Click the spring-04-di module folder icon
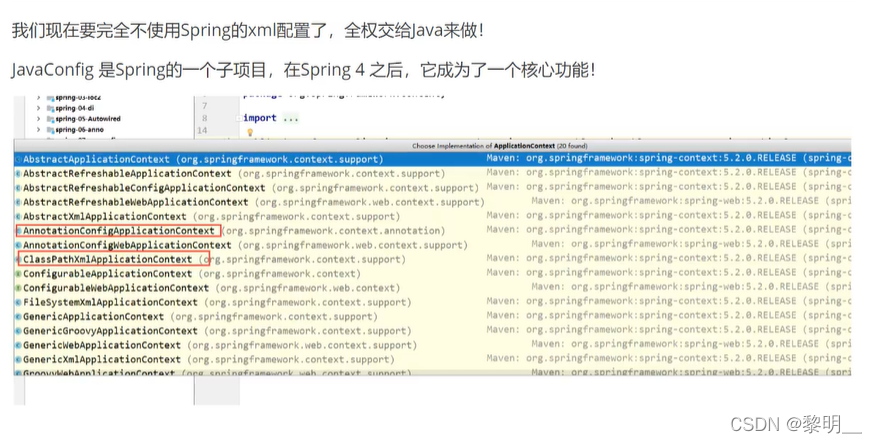Screen dimensions: 877x443 [x=50, y=108]
